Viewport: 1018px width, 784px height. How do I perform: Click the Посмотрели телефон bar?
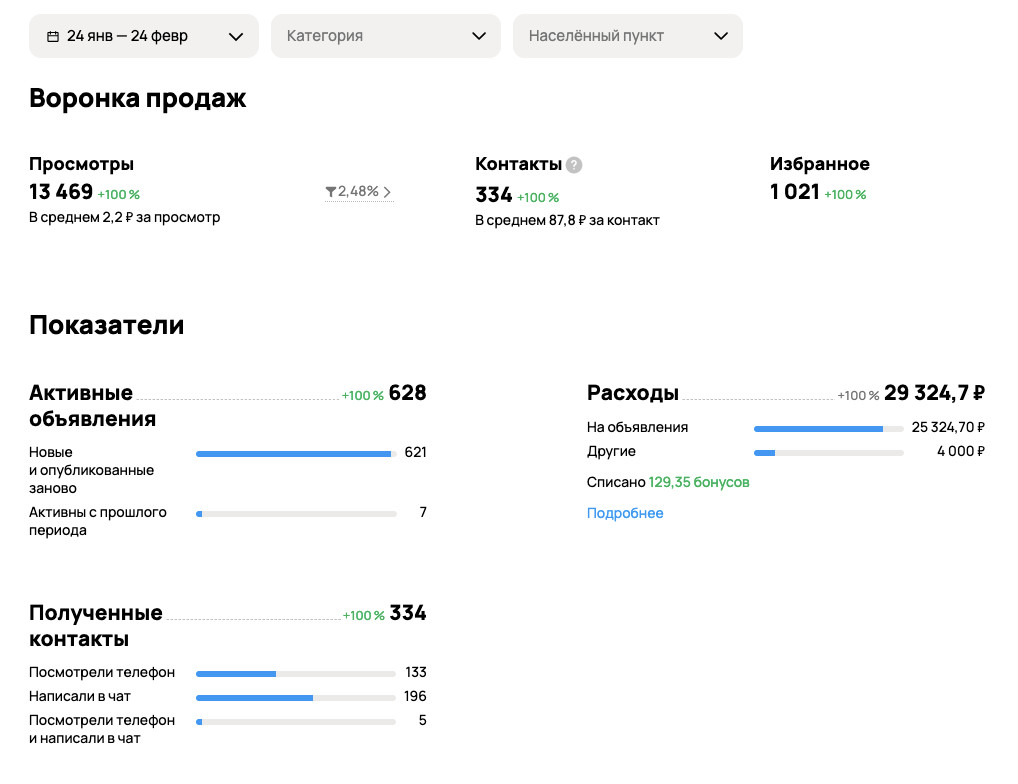click(296, 674)
